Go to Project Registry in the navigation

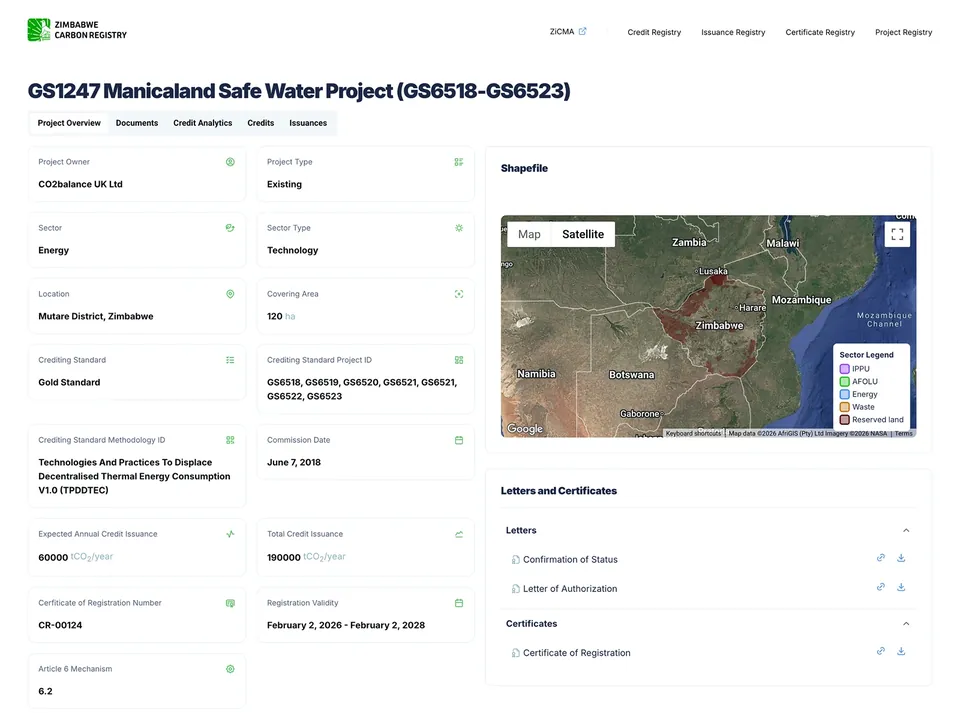904,32
